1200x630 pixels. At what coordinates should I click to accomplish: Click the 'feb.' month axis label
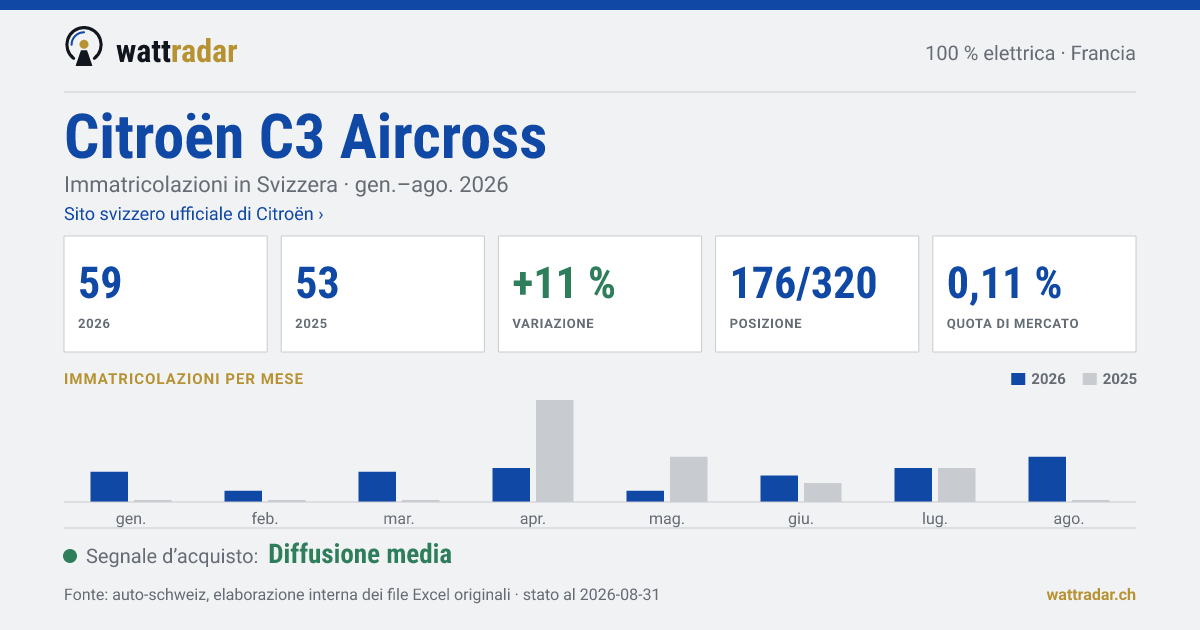(265, 519)
